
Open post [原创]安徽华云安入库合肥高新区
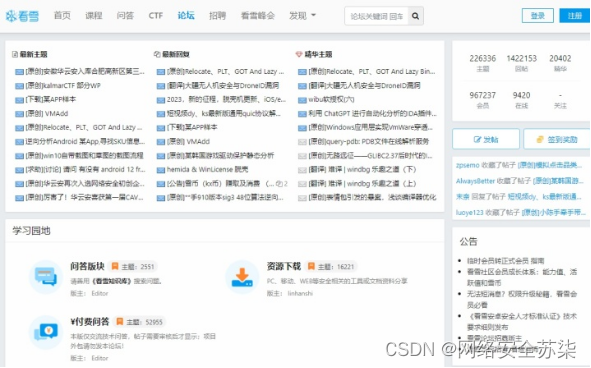click(x=85, y=72)
